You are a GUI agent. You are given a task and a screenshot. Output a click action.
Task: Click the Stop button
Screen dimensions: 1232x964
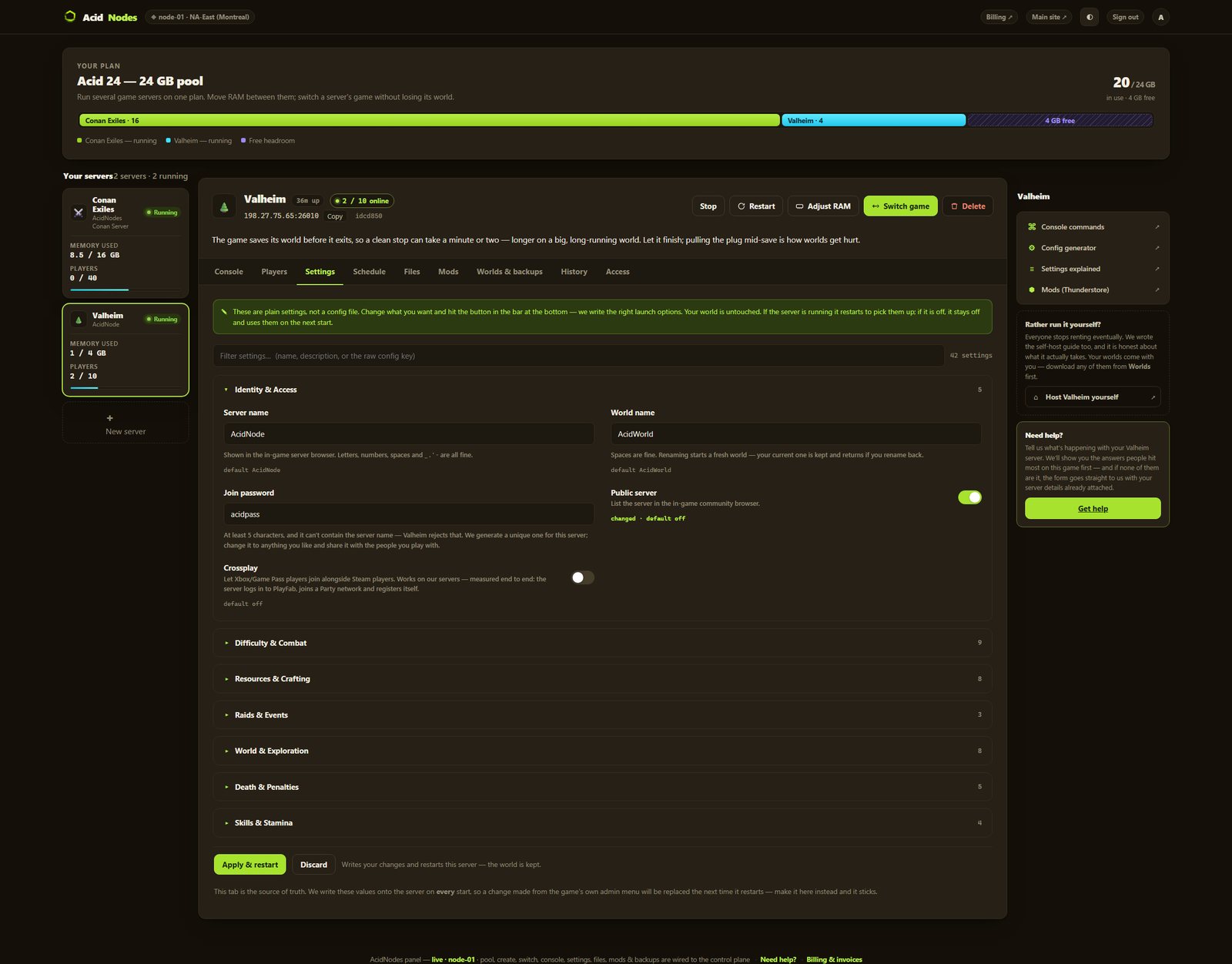coord(708,206)
